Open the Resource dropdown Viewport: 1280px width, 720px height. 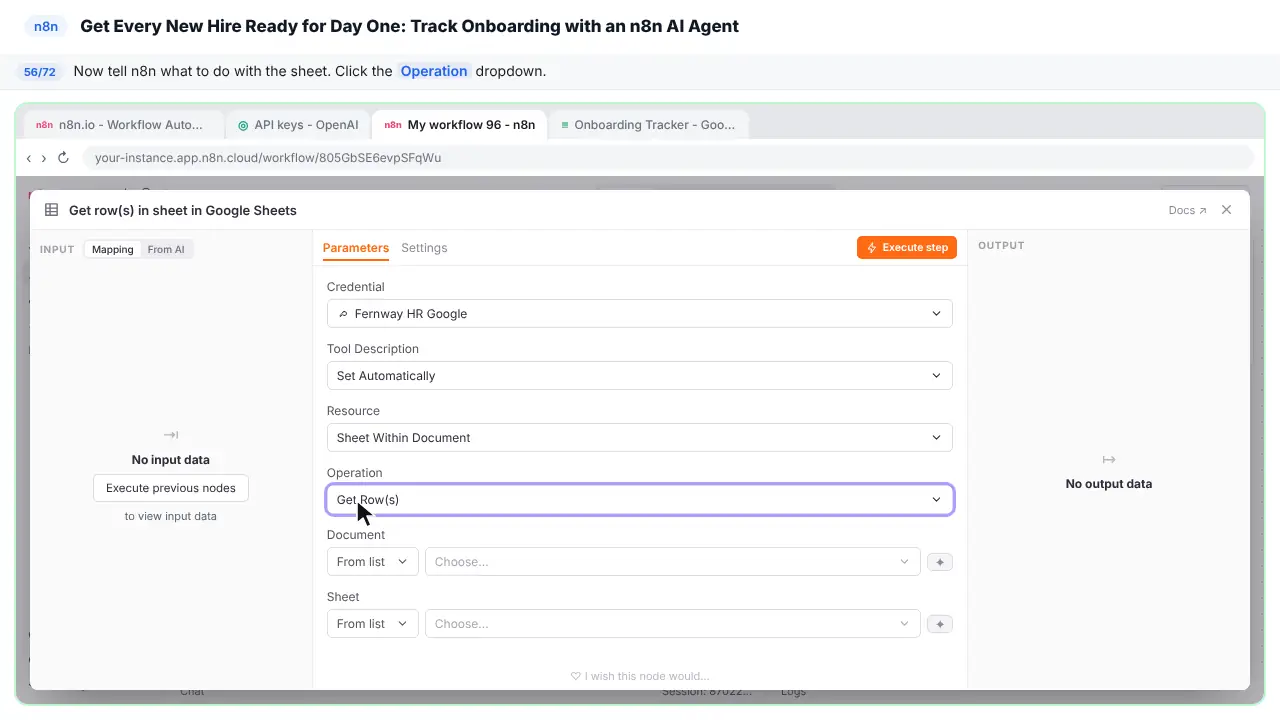click(x=639, y=438)
